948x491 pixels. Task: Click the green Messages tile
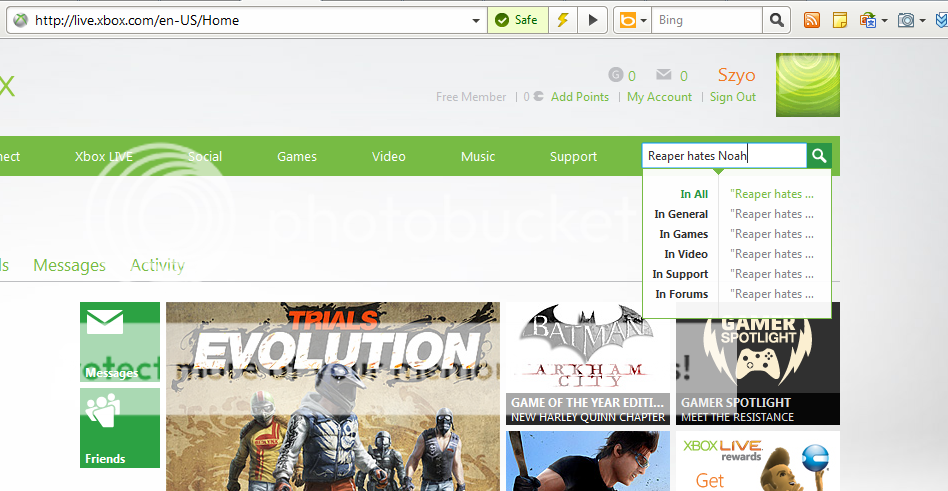click(120, 342)
